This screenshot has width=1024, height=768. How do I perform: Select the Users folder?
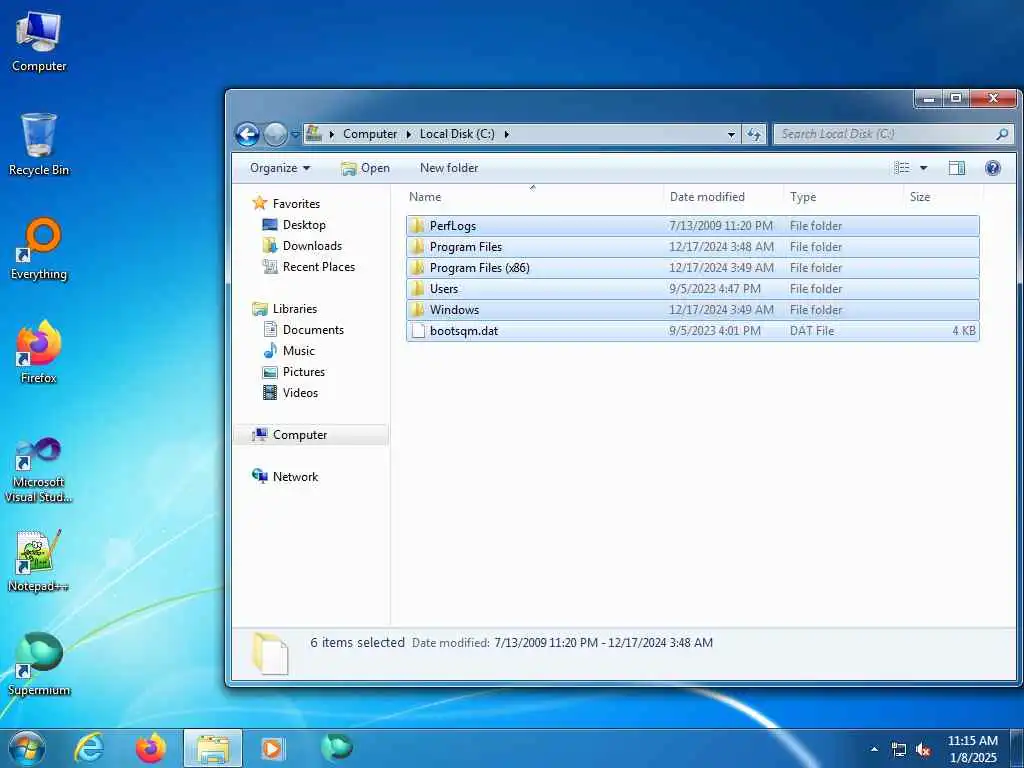click(692, 289)
